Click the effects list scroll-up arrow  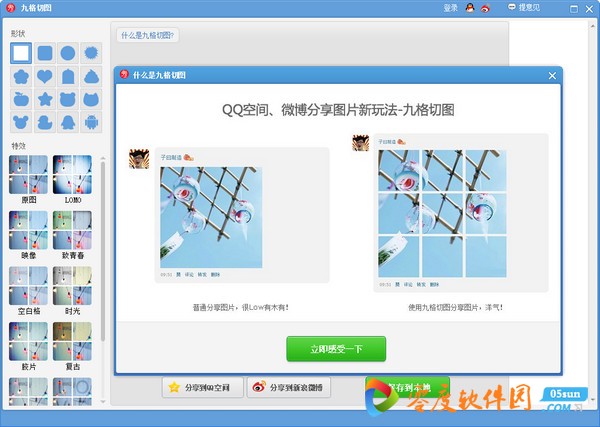click(x=103, y=158)
